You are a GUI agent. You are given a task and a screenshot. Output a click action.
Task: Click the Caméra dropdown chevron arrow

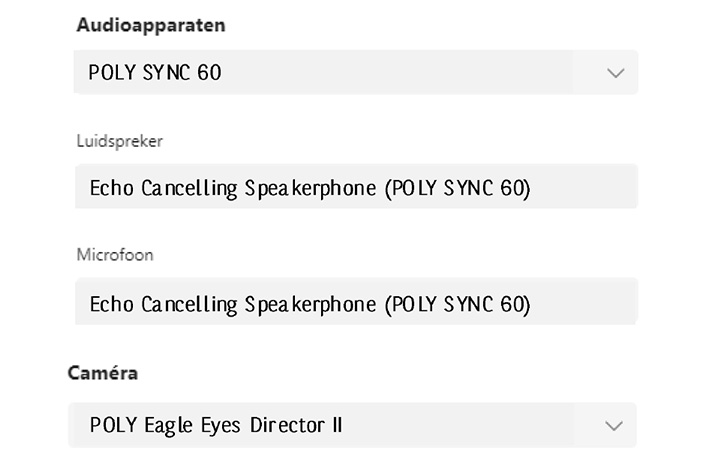614,426
